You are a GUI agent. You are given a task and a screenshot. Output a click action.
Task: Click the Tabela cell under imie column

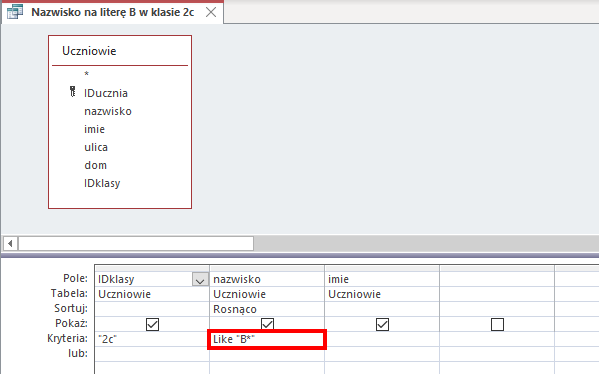(382, 294)
